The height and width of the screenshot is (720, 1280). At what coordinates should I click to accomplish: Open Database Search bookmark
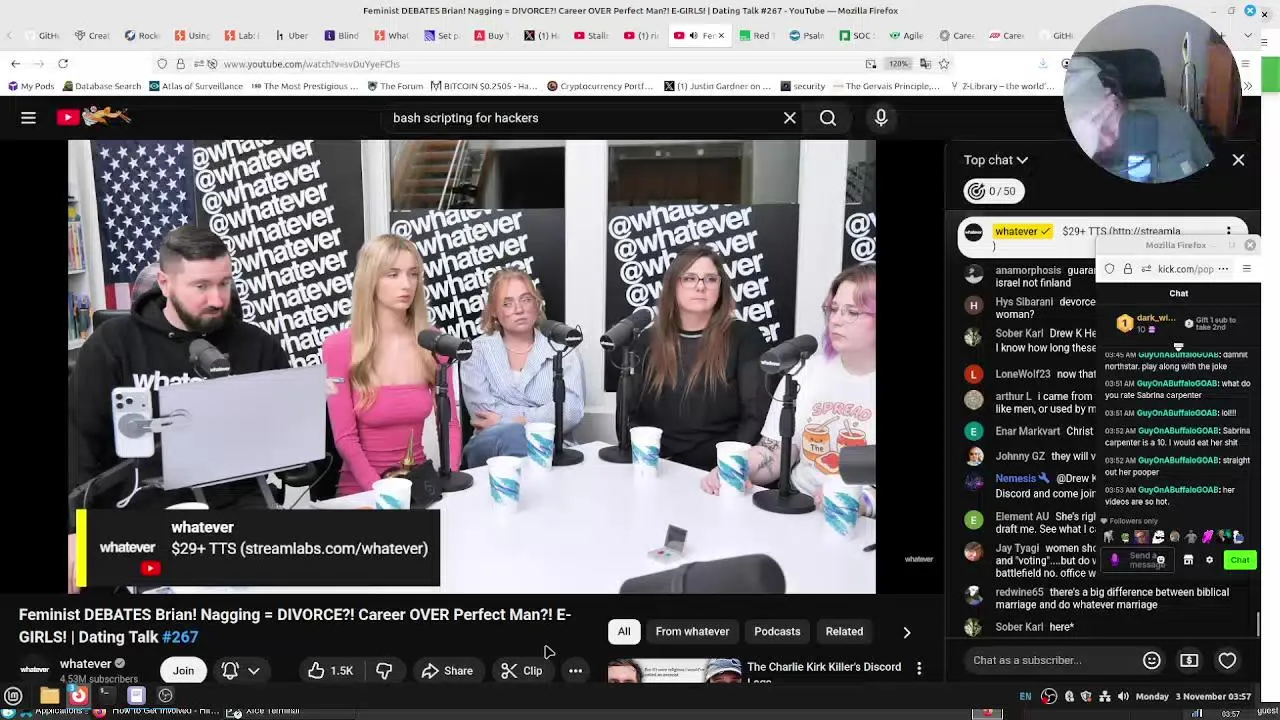pyautogui.click(x=101, y=86)
